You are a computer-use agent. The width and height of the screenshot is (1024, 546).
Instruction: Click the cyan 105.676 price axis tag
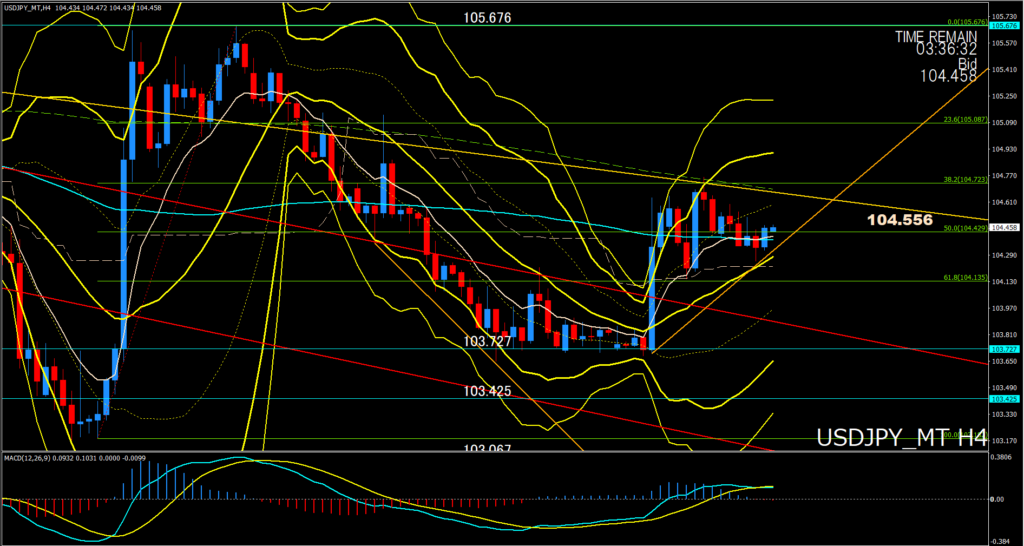[x=1002, y=25]
